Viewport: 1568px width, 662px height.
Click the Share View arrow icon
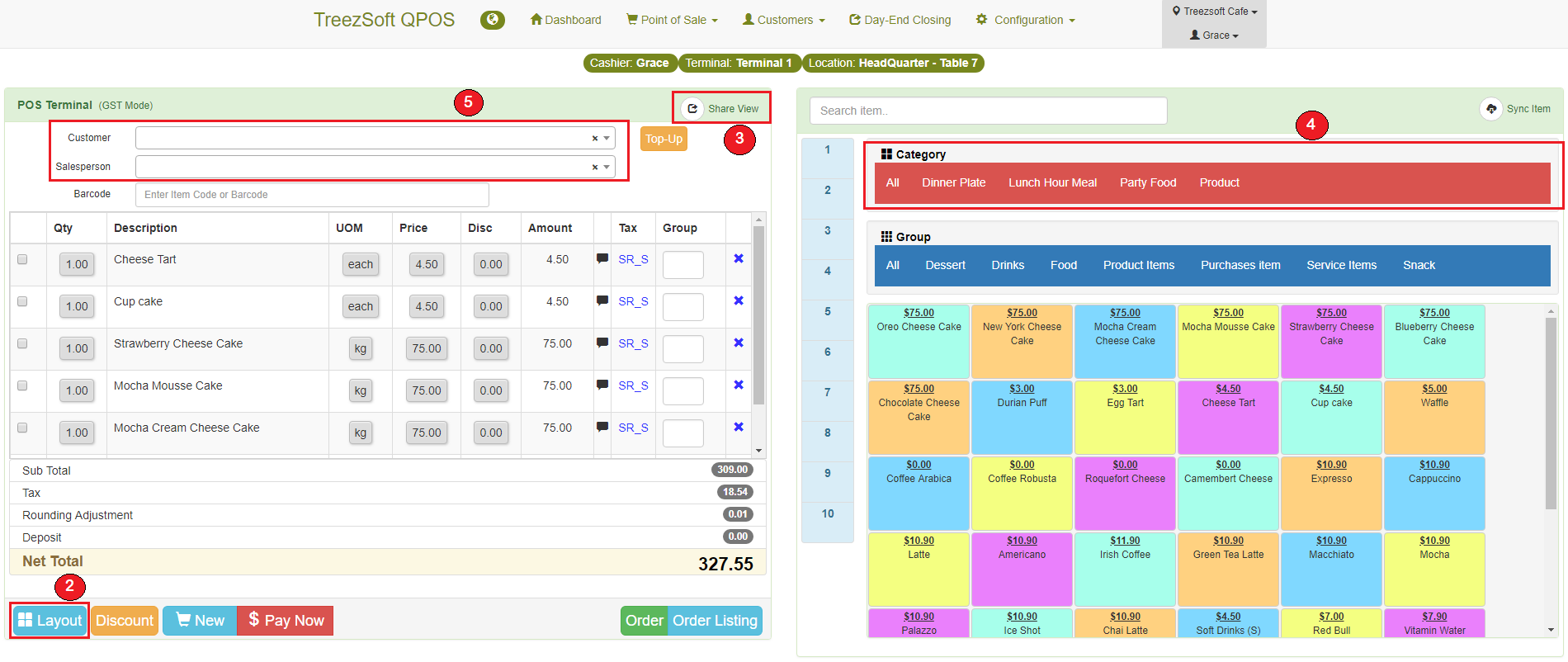click(x=692, y=108)
